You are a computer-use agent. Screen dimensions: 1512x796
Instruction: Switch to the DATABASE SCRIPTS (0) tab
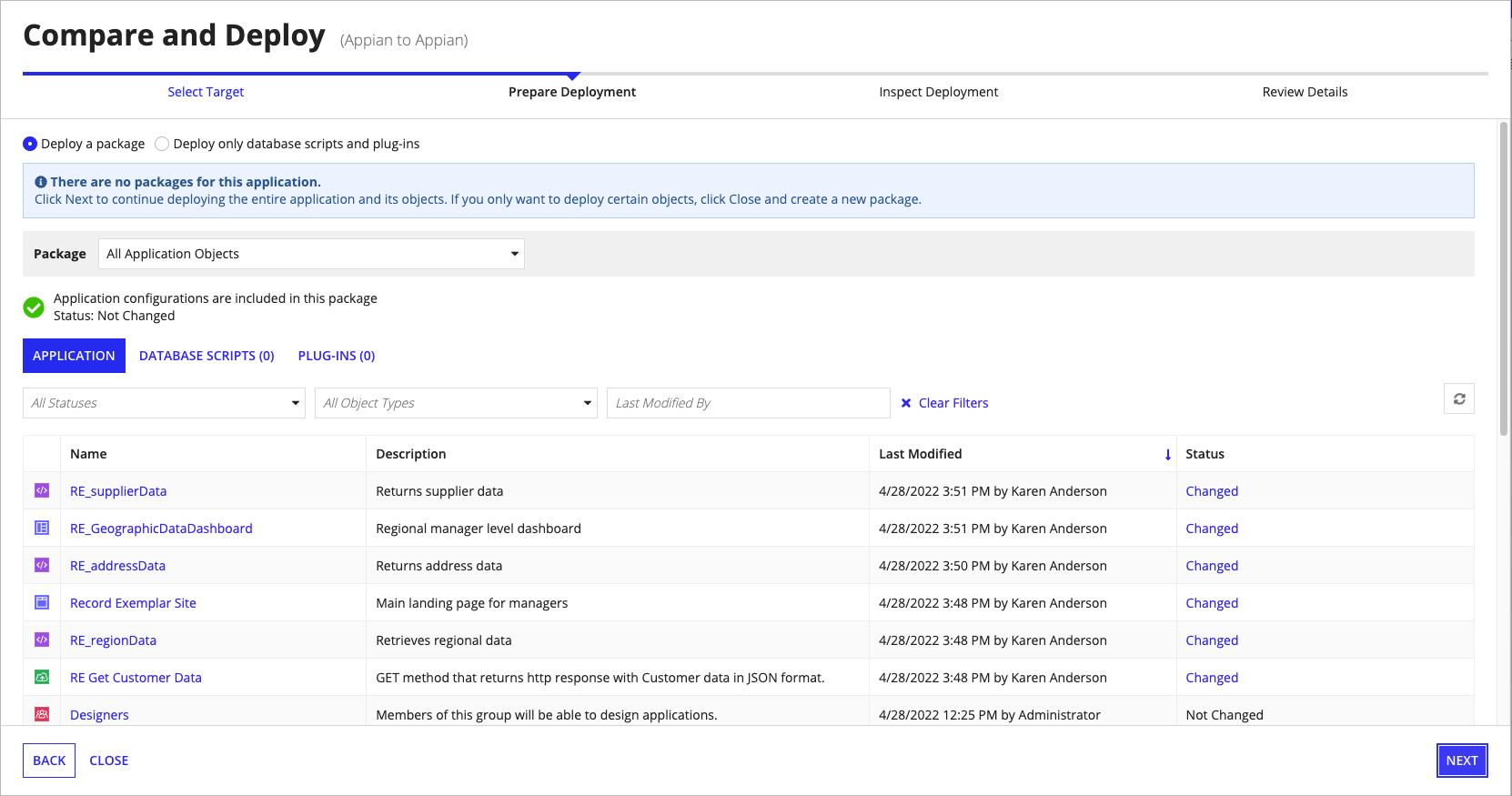(x=207, y=356)
